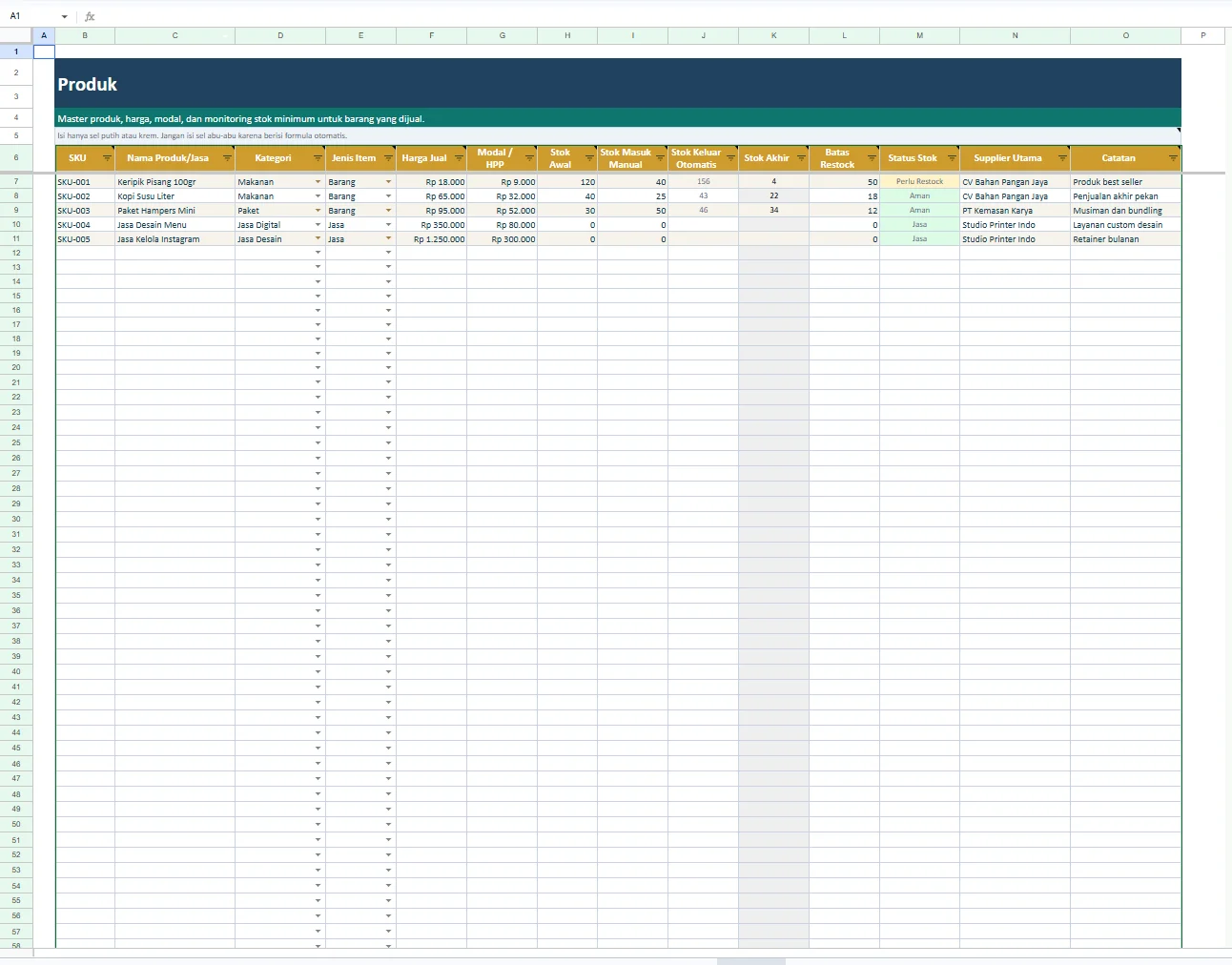This screenshot has width=1232, height=965.
Task: Select column K header
Action: tap(774, 35)
